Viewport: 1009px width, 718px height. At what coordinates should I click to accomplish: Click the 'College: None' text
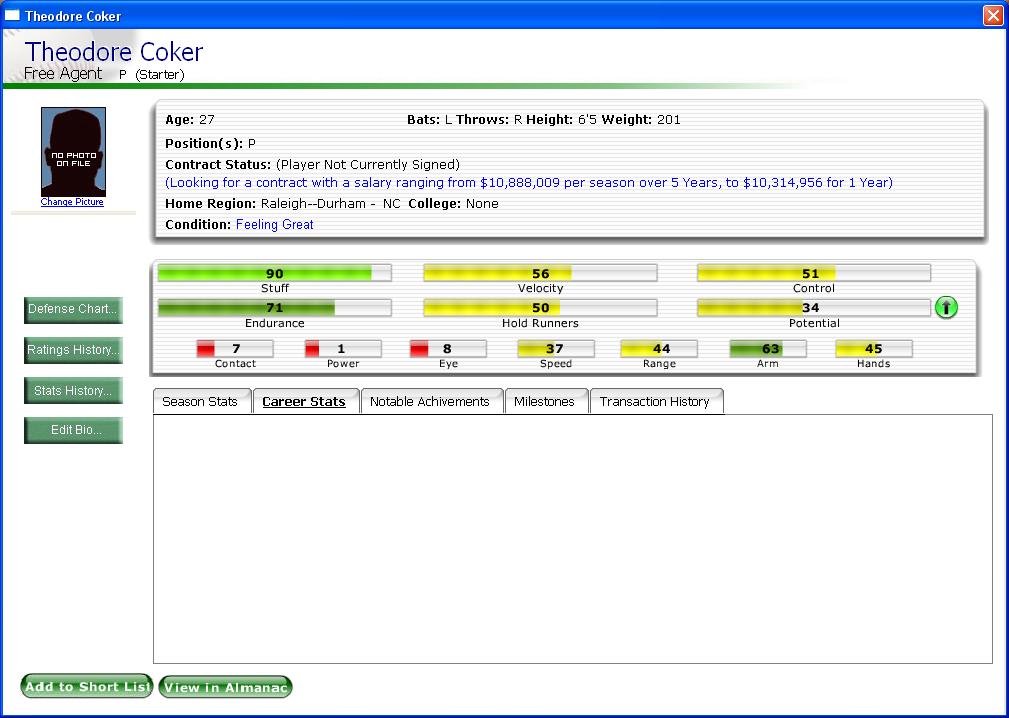pyautogui.click(x=454, y=204)
